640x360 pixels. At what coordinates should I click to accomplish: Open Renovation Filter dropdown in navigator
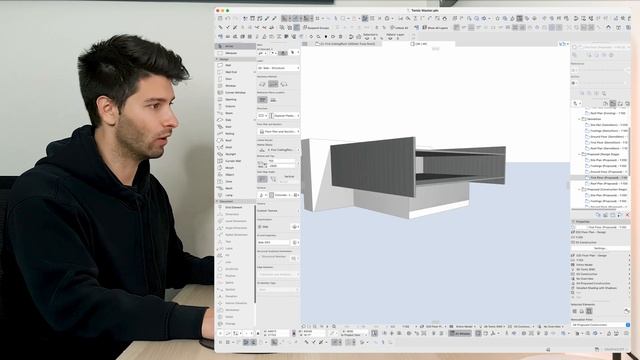click(600, 325)
